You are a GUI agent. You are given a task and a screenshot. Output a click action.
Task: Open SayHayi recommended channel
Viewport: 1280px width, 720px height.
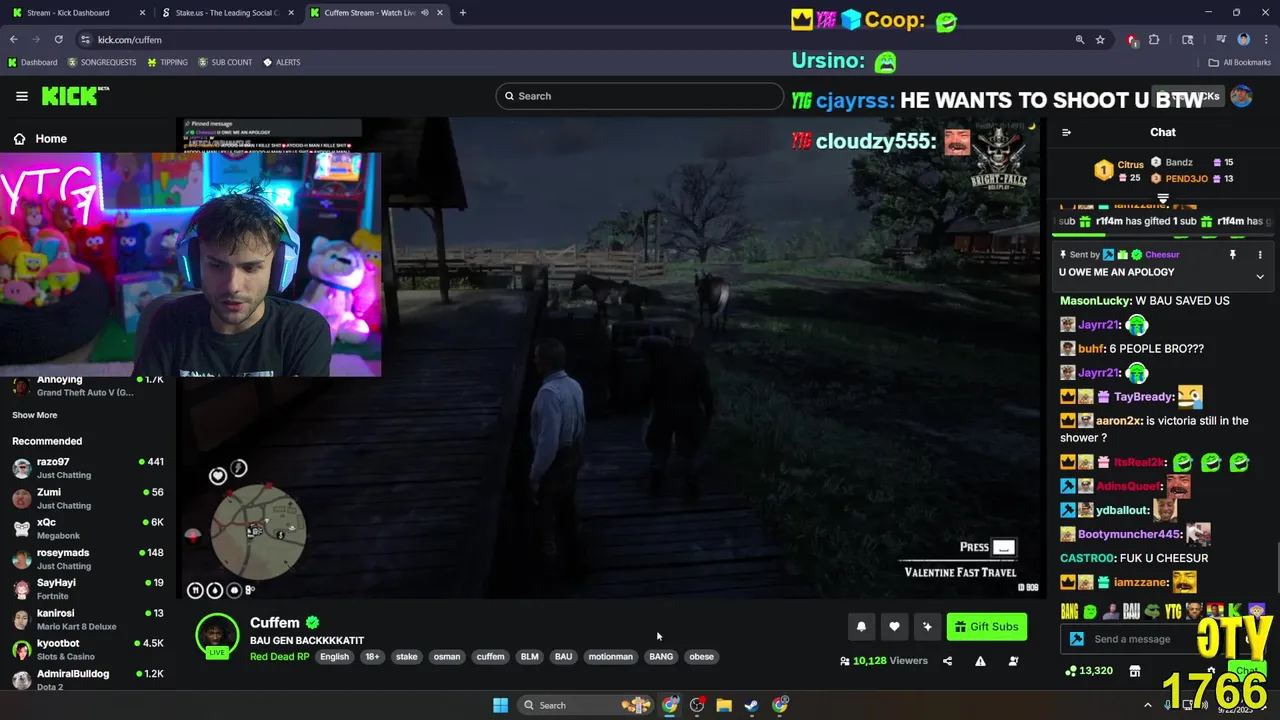(87, 589)
